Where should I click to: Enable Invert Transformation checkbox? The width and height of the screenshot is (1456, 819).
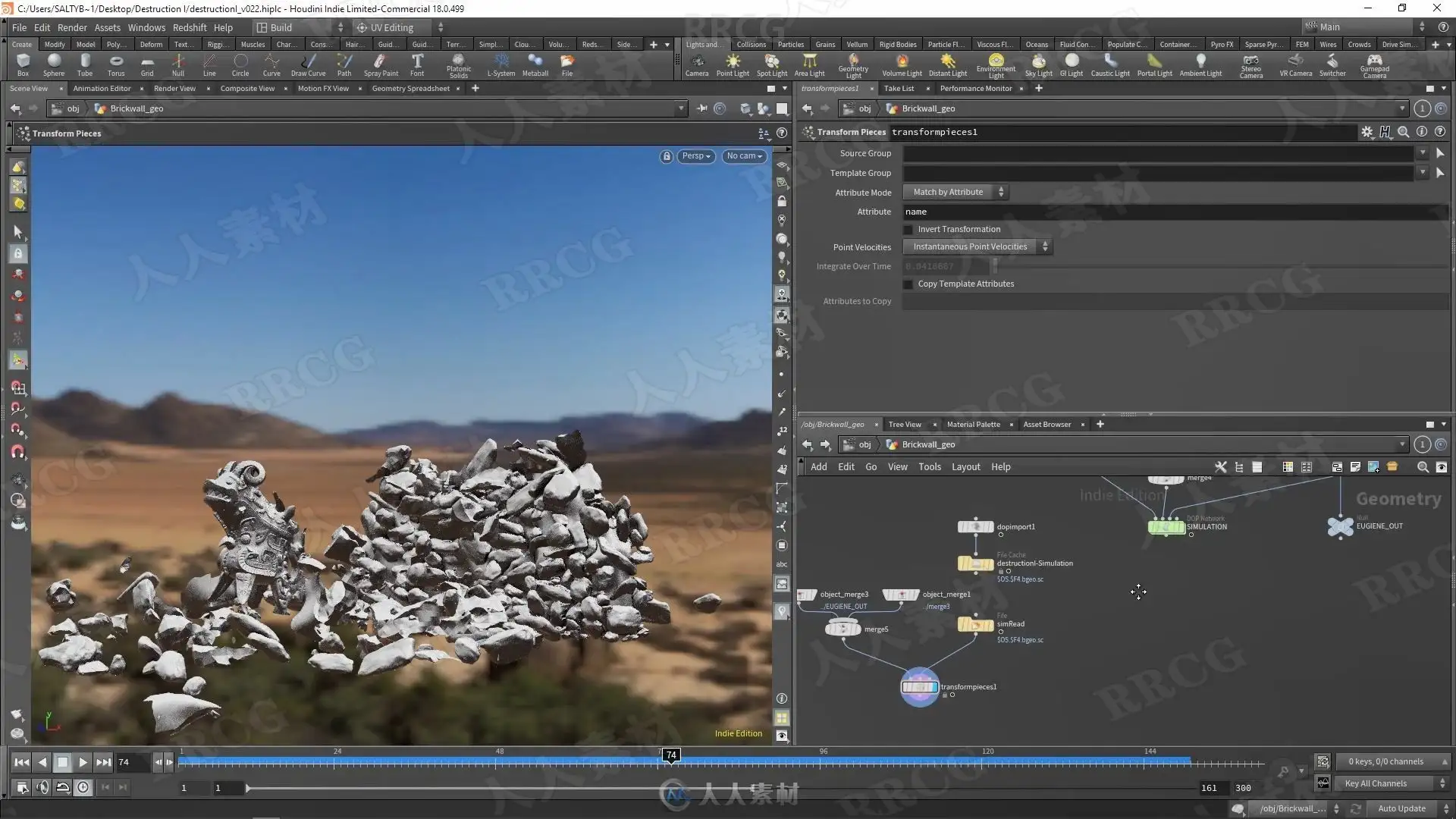click(908, 229)
